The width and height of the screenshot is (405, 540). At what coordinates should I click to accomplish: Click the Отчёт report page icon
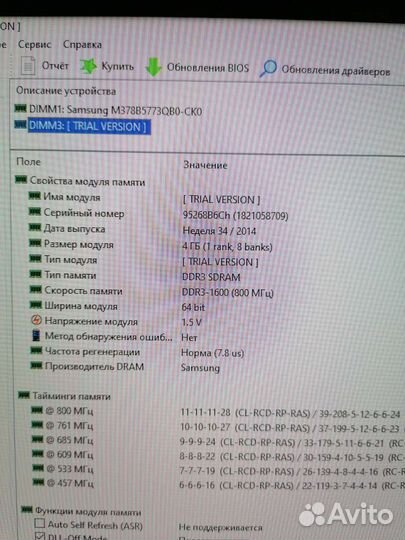28,66
